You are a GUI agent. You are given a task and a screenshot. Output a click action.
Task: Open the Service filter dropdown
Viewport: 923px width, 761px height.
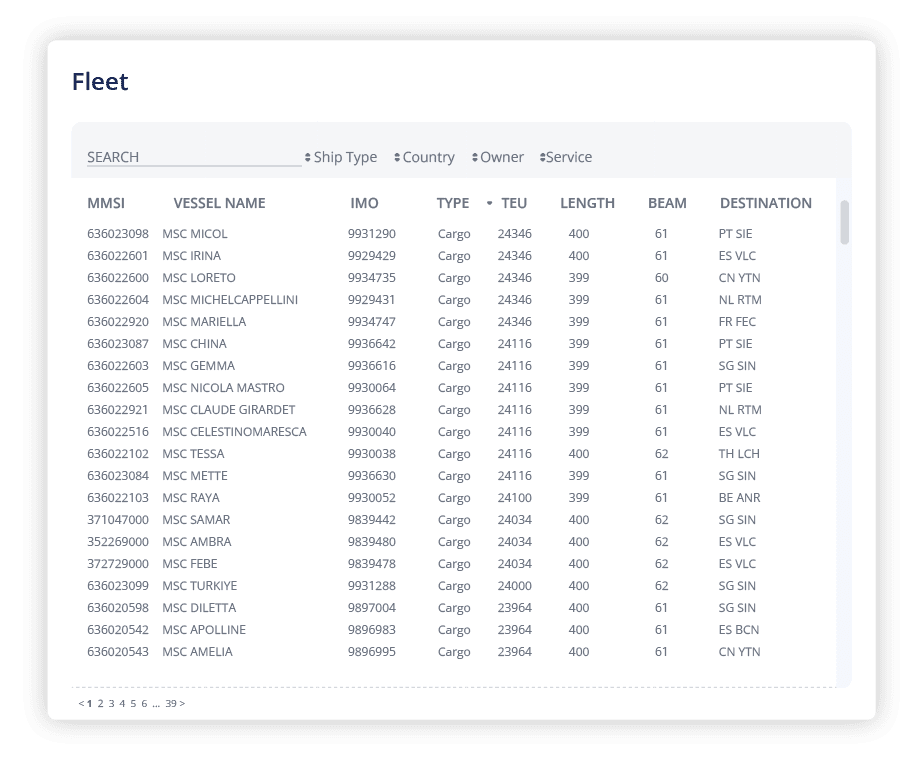[566, 157]
